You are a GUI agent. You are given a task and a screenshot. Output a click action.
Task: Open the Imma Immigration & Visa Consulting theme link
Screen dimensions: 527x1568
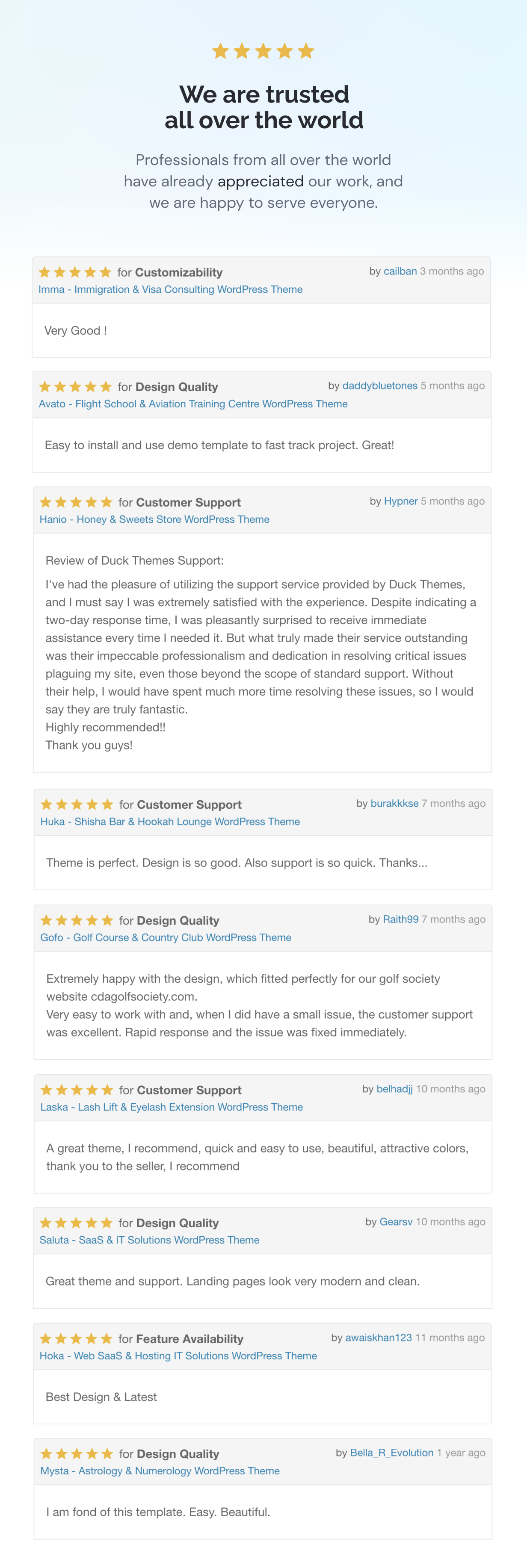point(171,289)
